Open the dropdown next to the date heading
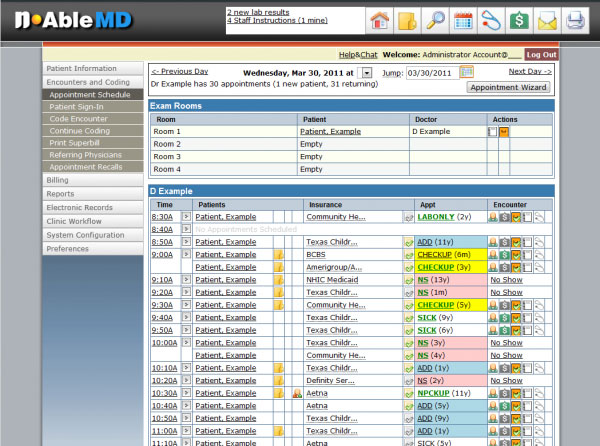 tap(366, 73)
